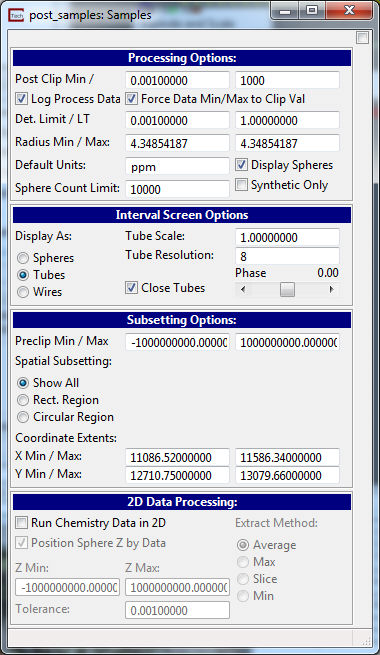Click Sphere Count Limit field
380x655 pixels.
[x=177, y=189]
